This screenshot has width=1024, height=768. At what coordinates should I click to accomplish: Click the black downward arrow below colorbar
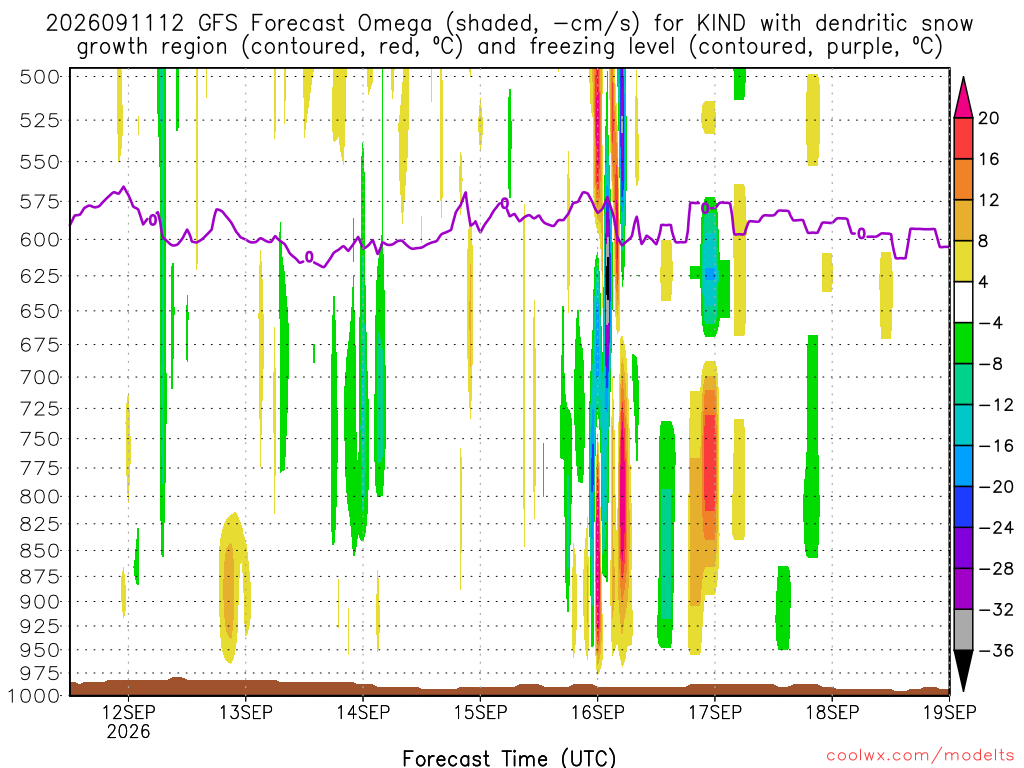pos(963,671)
